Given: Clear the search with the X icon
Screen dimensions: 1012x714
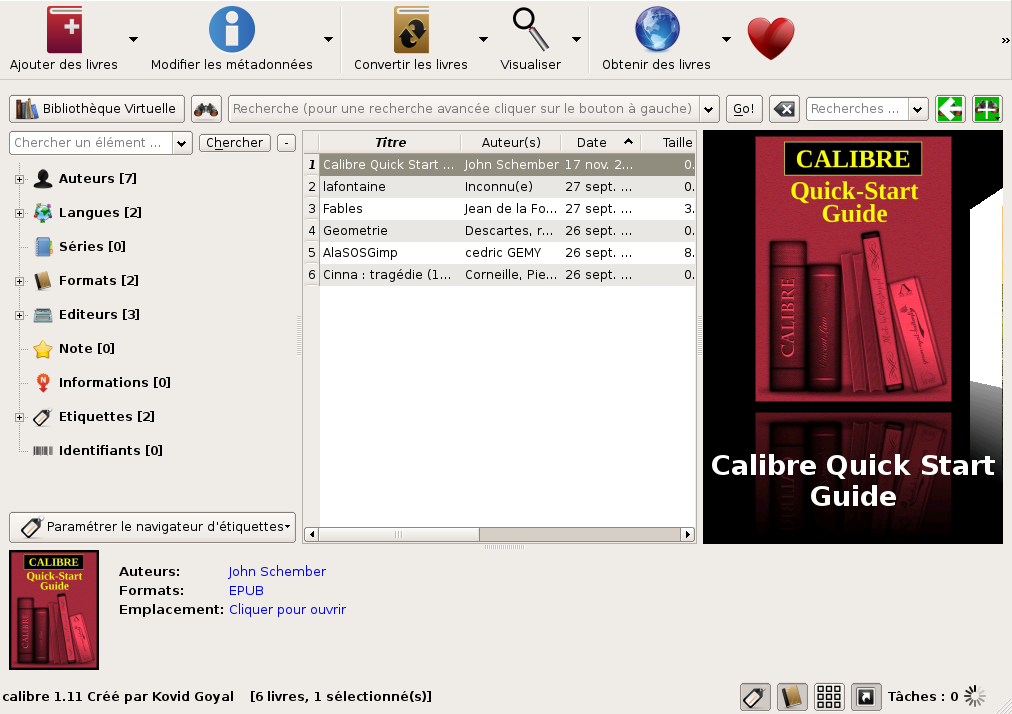Looking at the screenshot, I should (784, 108).
